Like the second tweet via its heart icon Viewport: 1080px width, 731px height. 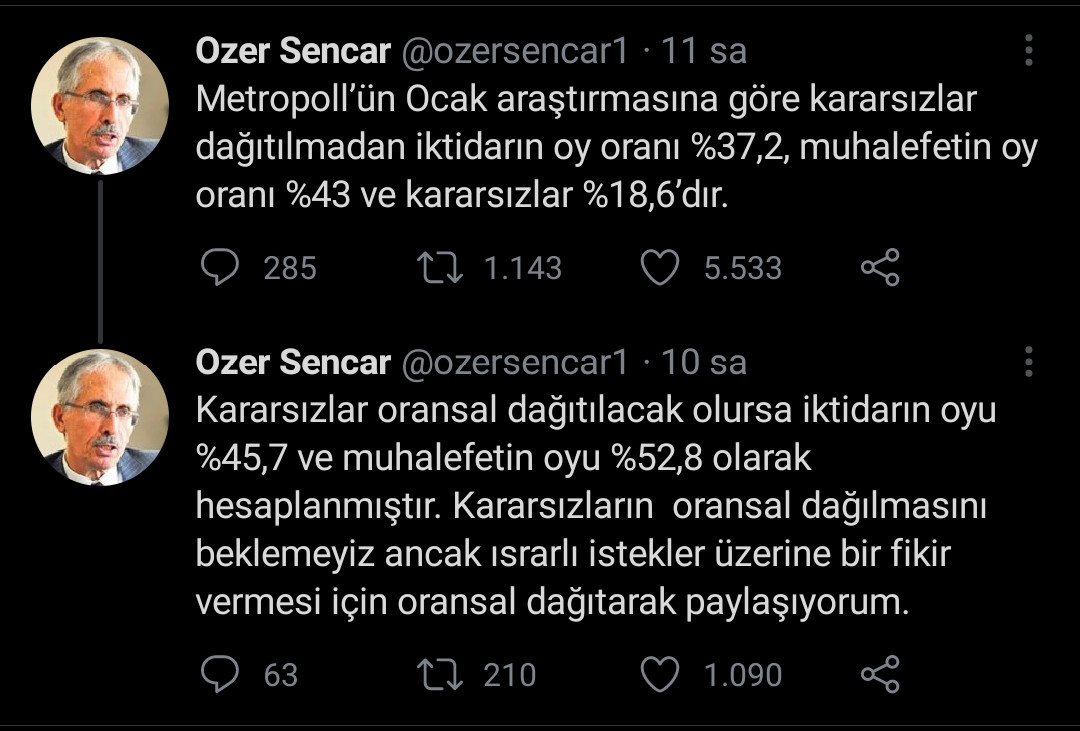pyautogui.click(x=660, y=674)
